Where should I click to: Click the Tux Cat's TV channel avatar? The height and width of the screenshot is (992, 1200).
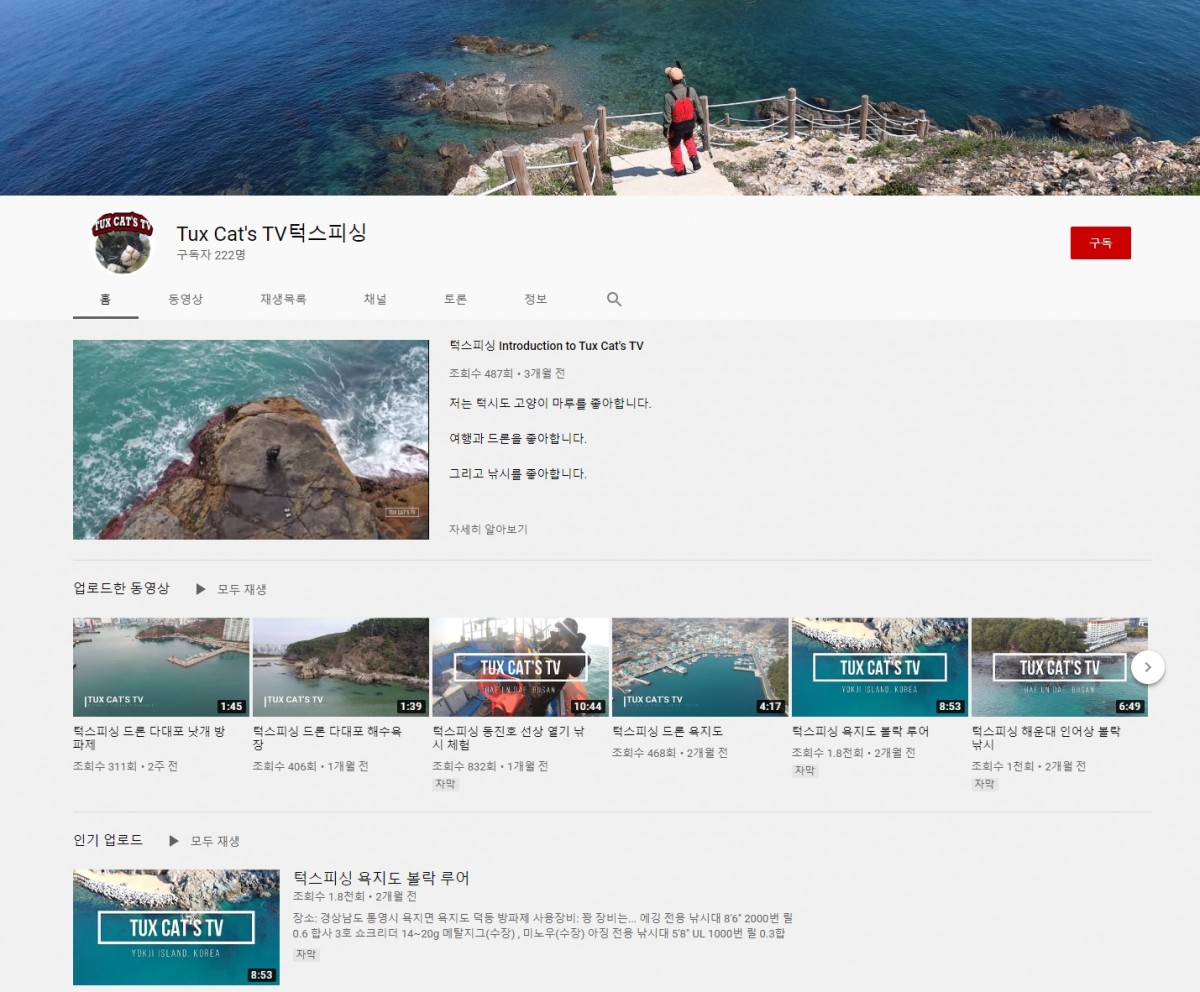click(x=123, y=242)
